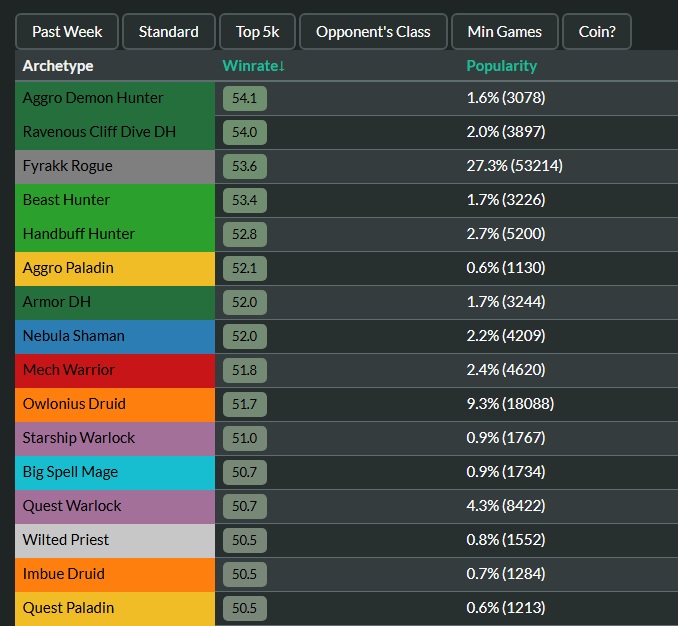
Task: Select popularity value 1.6% (3078)
Action: (506, 98)
